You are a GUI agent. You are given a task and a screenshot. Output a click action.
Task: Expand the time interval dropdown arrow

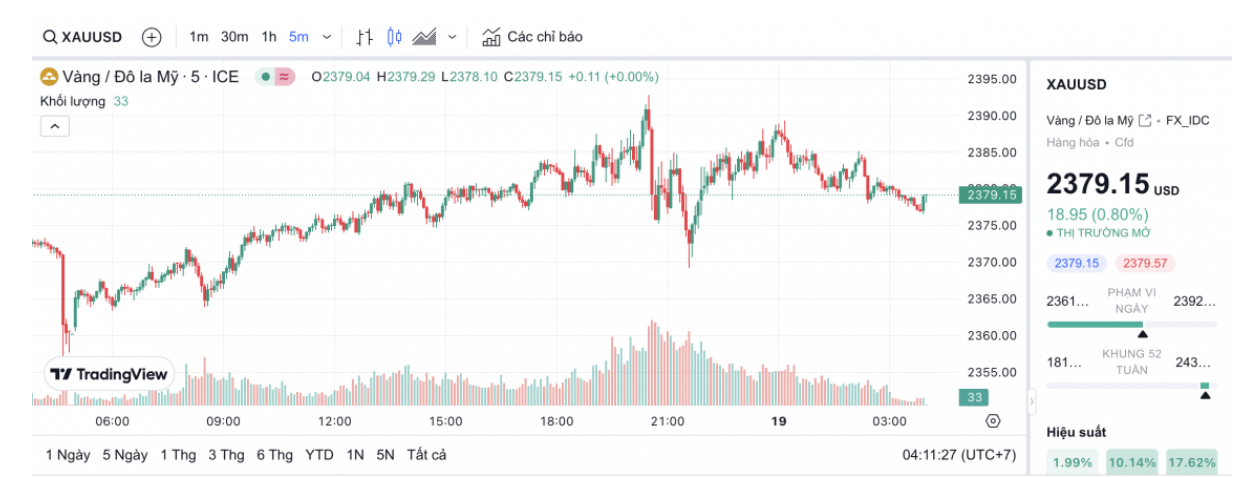(x=329, y=37)
